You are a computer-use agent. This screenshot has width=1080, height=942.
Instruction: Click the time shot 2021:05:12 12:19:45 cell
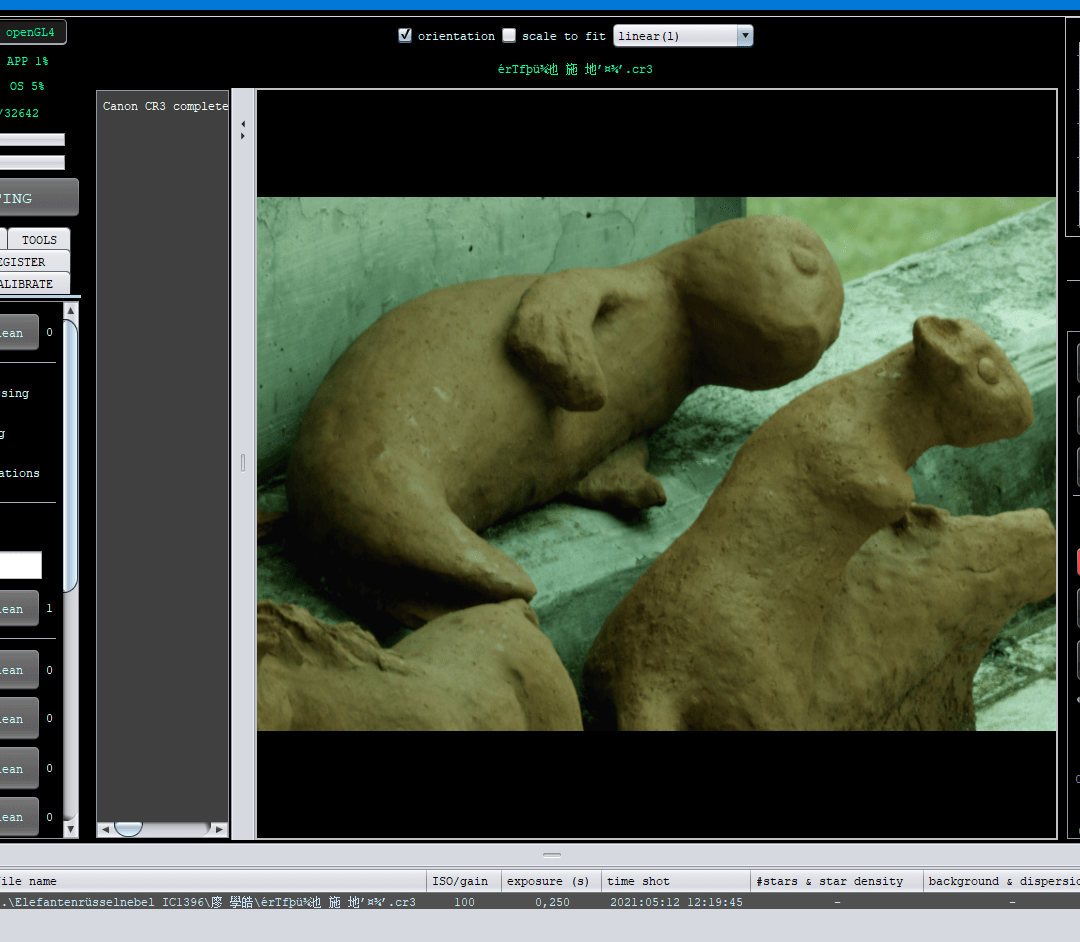click(676, 901)
